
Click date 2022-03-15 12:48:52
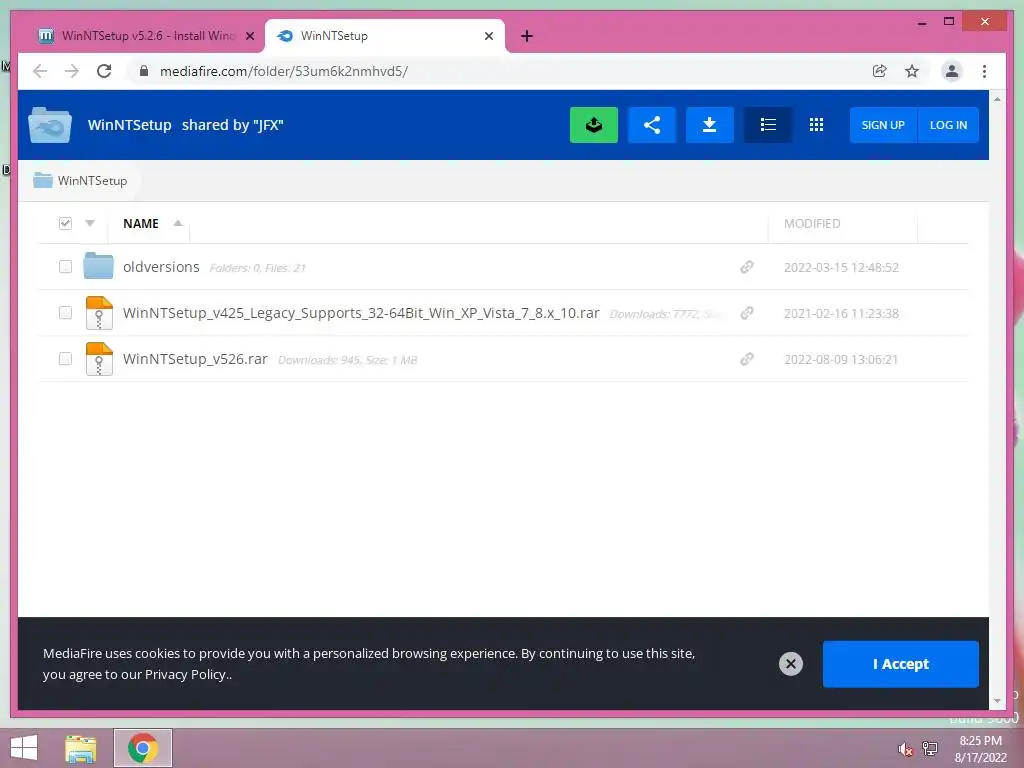[x=841, y=267]
